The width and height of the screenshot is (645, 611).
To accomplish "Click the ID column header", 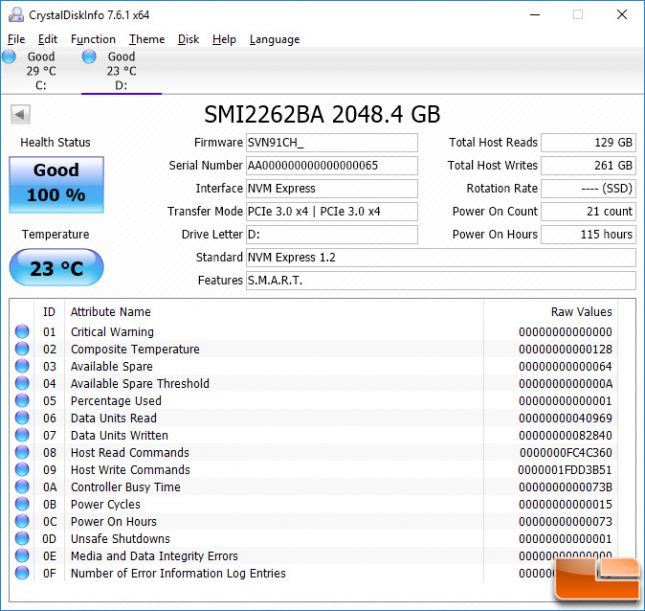I will pyautogui.click(x=49, y=312).
